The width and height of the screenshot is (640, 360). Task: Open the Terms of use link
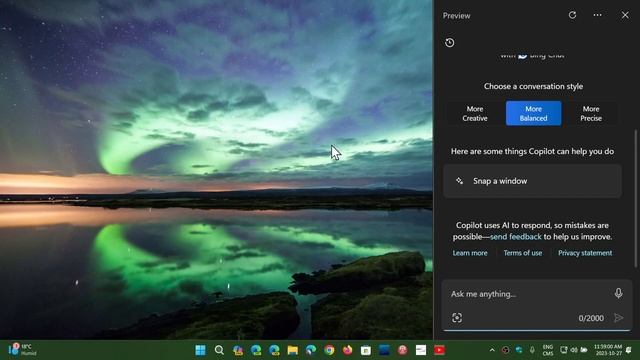pyautogui.click(x=522, y=253)
